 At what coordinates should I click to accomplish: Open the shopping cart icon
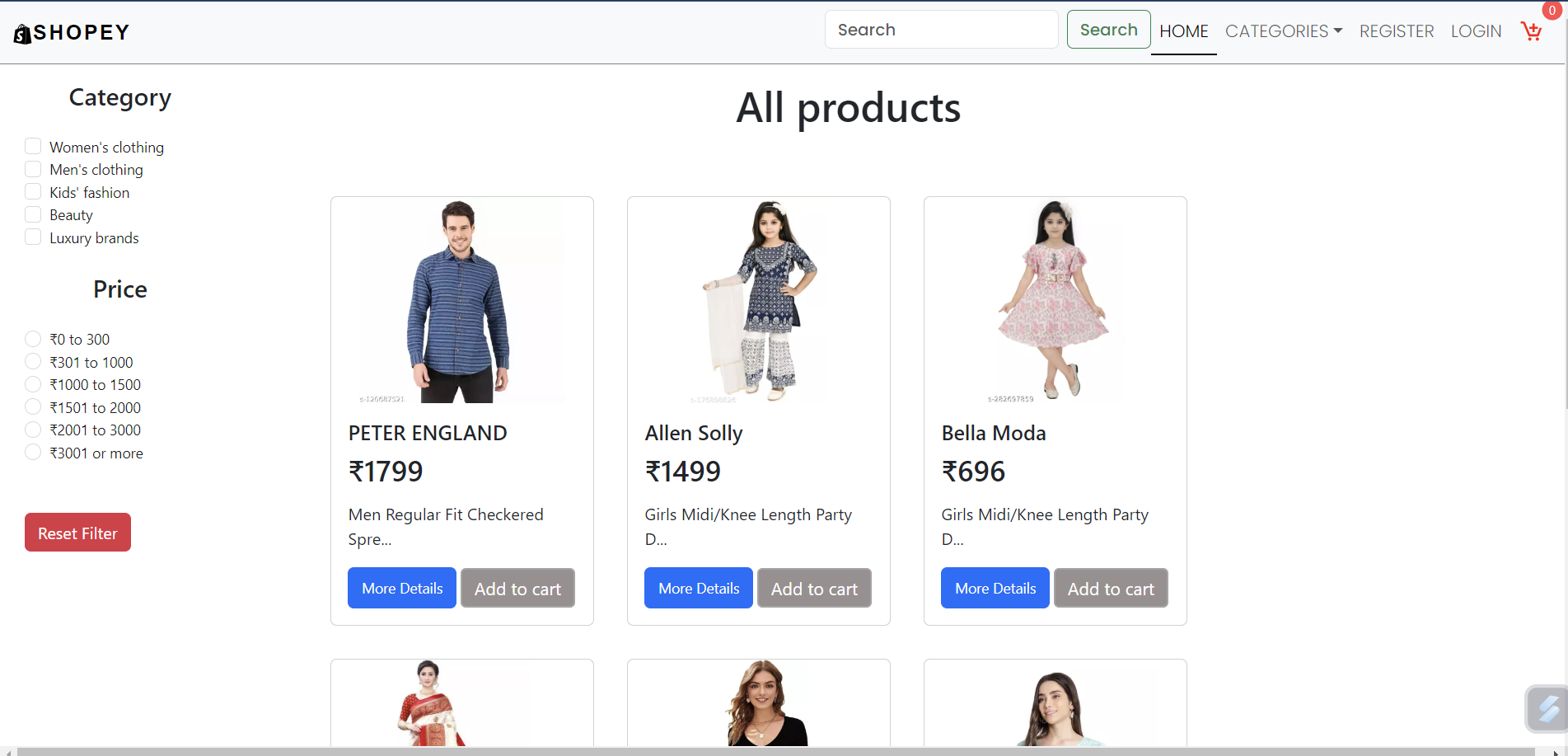point(1531,31)
